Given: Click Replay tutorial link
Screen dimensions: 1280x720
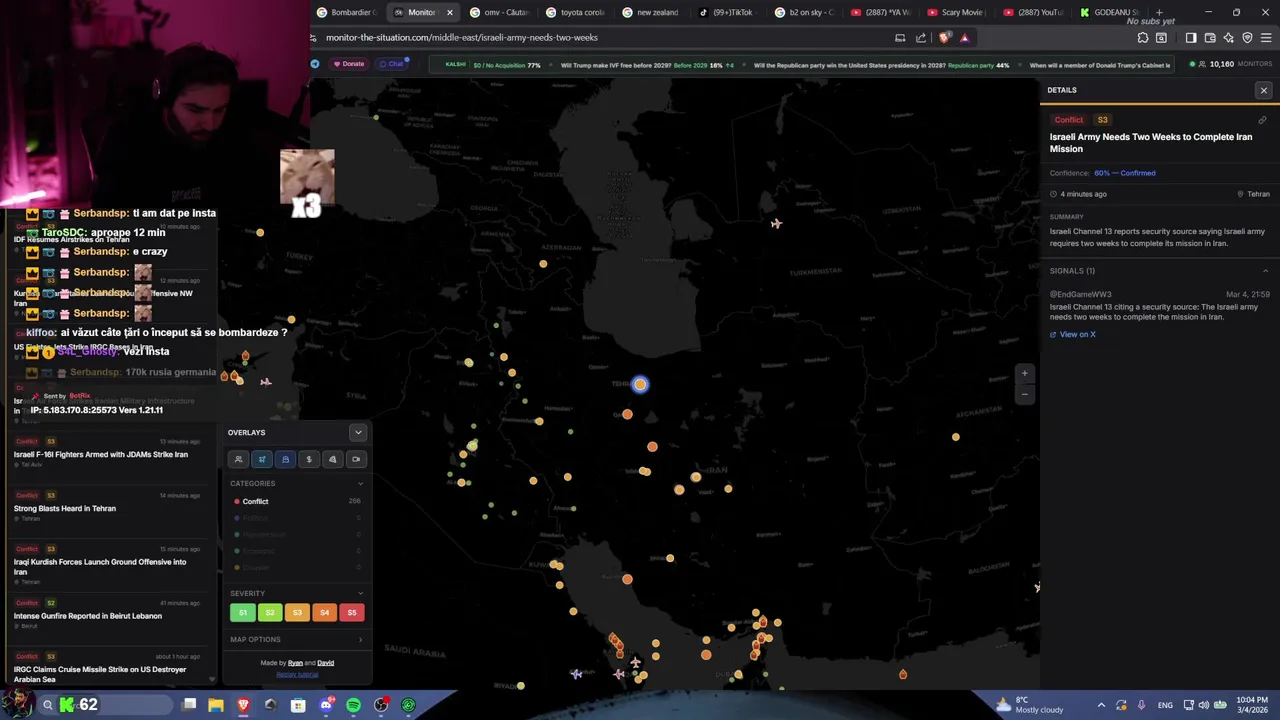Looking at the screenshot, I should 297,675.
